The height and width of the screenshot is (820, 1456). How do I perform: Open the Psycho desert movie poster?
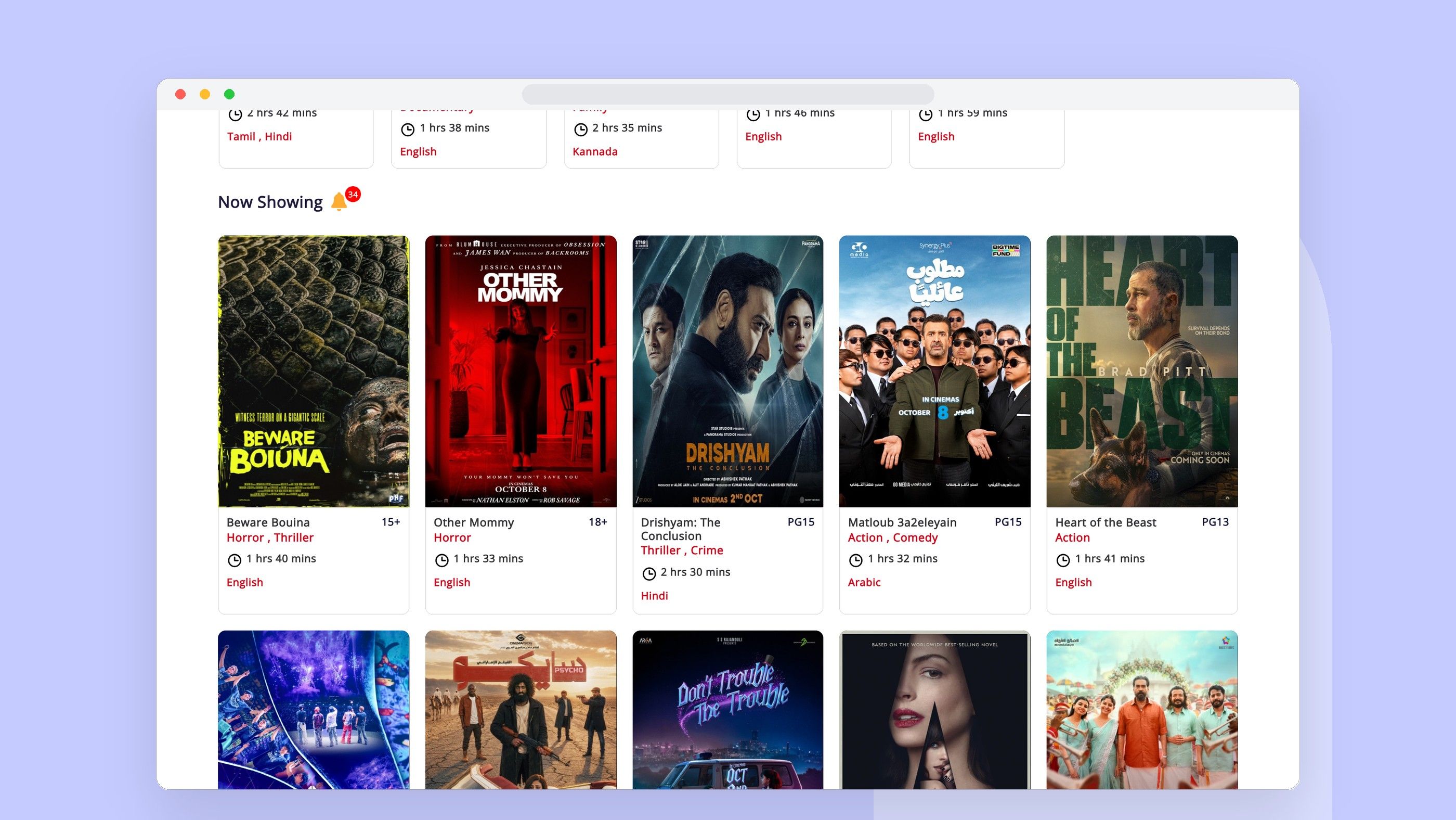[521, 710]
